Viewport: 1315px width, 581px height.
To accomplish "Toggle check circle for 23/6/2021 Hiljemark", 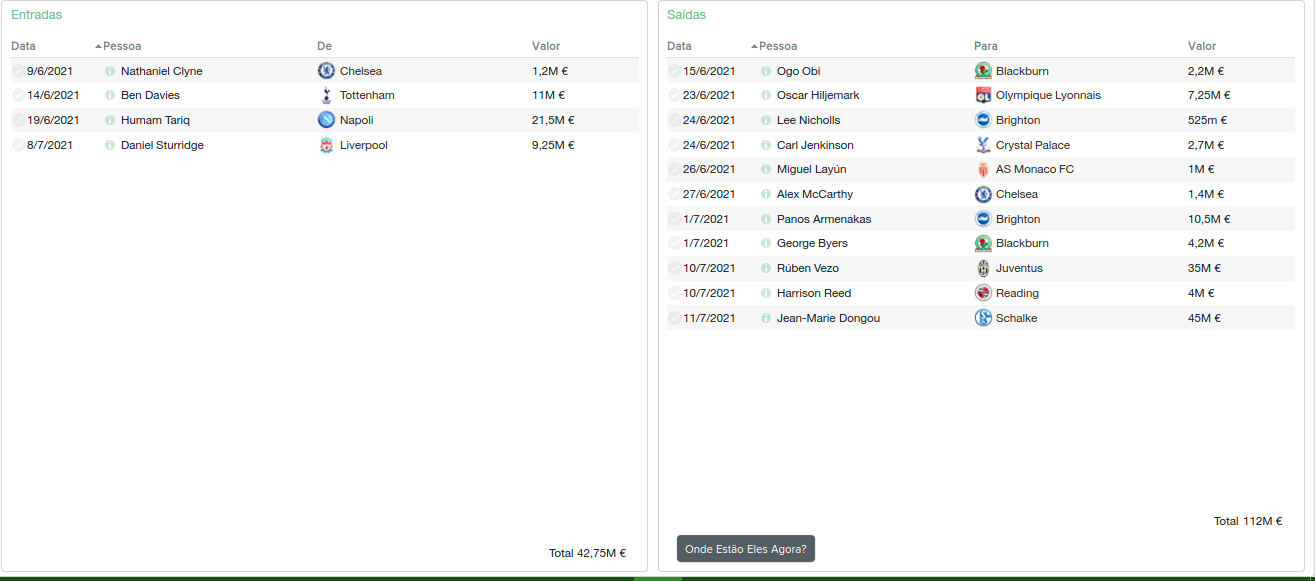I will [x=674, y=95].
